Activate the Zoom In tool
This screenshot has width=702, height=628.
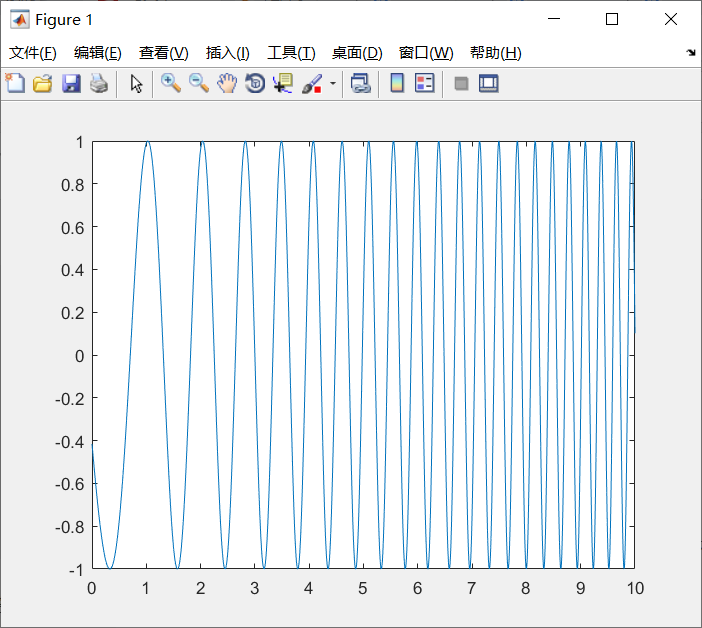pos(171,83)
